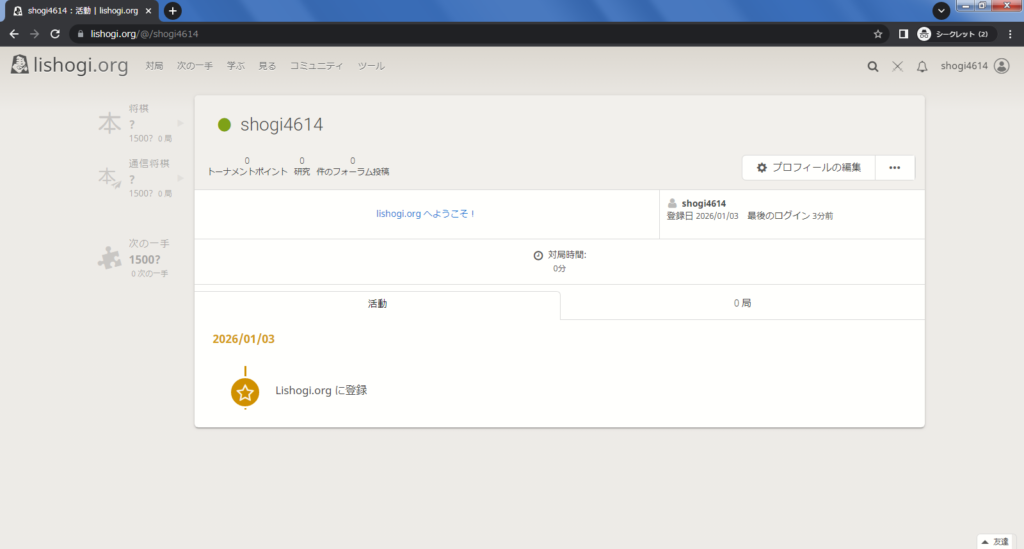Open the Chrome three-dot menu

(x=1010, y=34)
